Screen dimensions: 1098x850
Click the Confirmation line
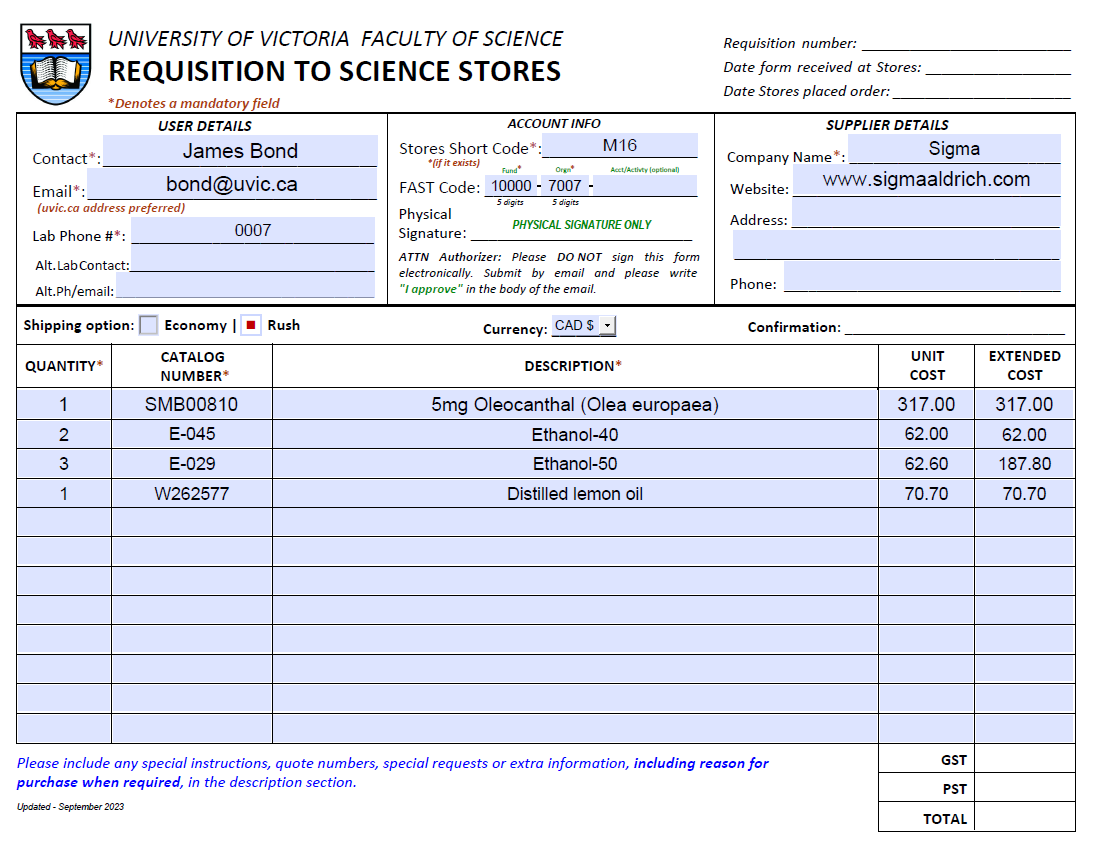coord(954,327)
